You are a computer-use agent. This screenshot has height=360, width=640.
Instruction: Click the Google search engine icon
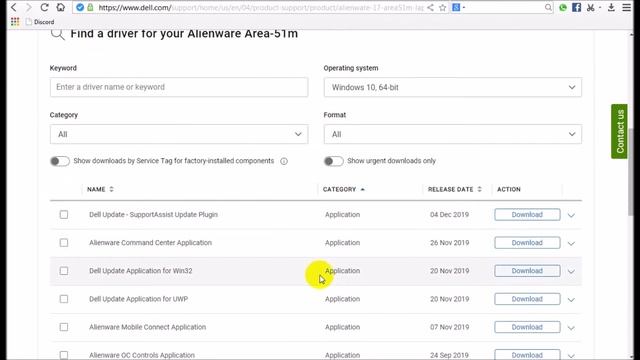[456, 7]
